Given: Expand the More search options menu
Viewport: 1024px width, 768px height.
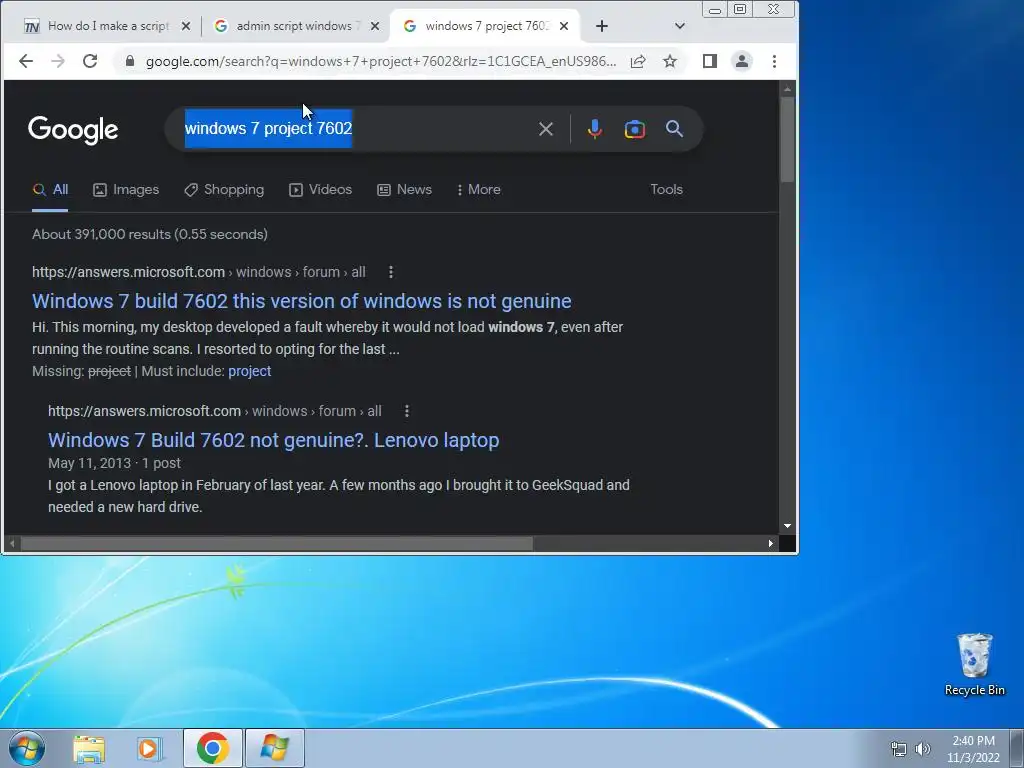Looking at the screenshot, I should (479, 189).
